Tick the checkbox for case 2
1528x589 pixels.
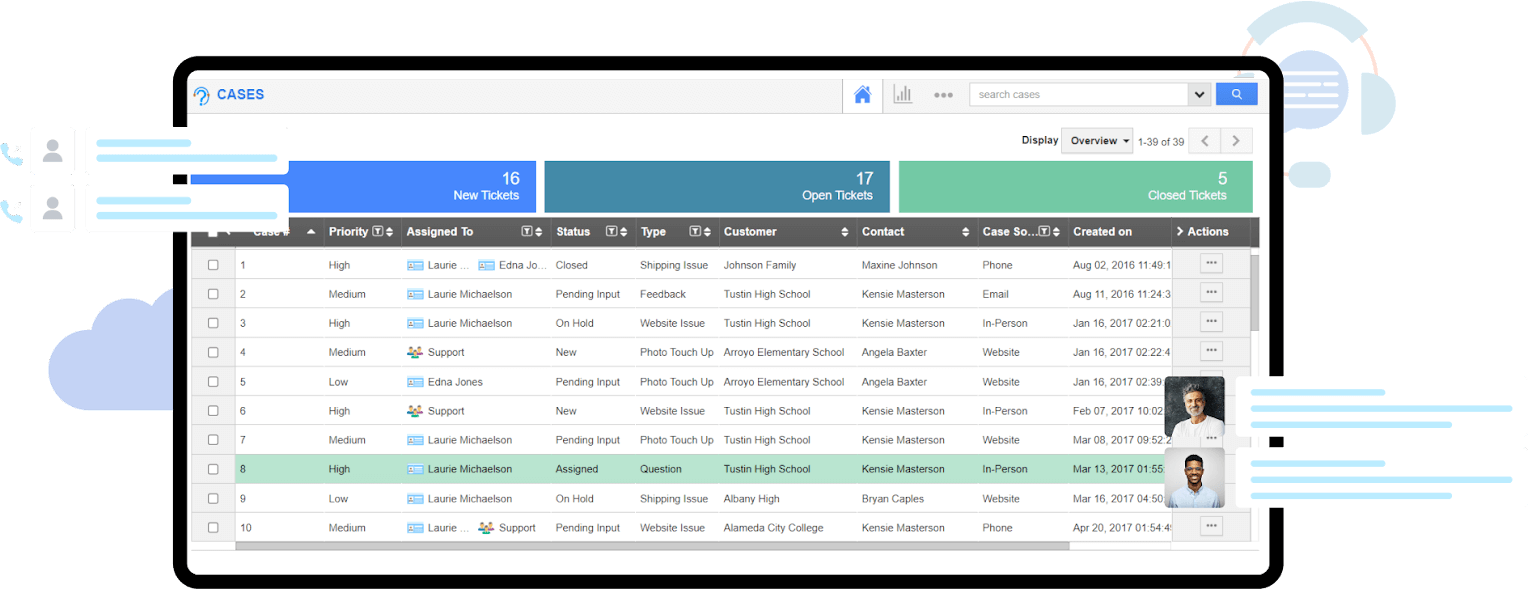click(x=213, y=294)
